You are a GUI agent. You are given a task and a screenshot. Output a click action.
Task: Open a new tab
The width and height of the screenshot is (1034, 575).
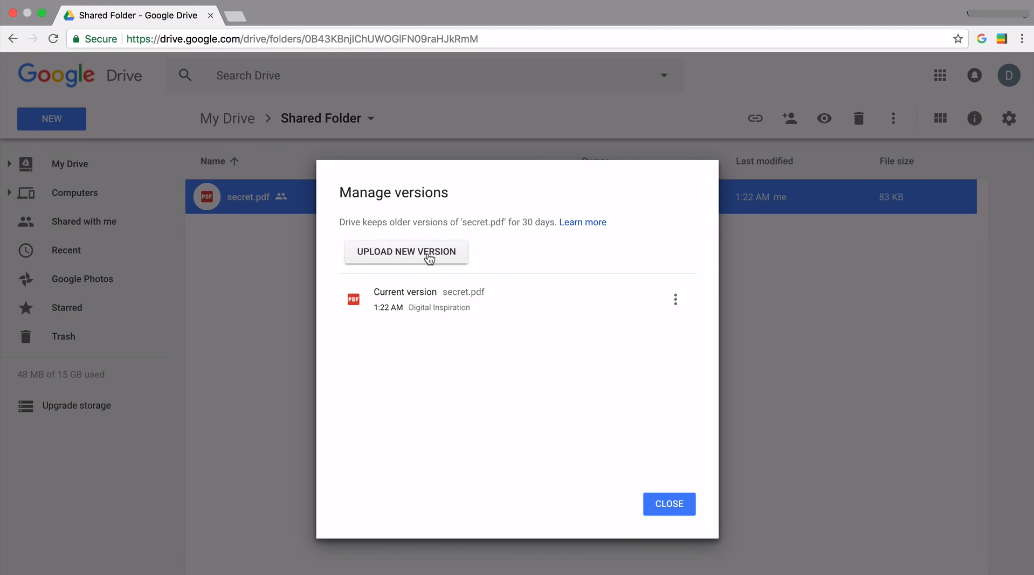(235, 16)
